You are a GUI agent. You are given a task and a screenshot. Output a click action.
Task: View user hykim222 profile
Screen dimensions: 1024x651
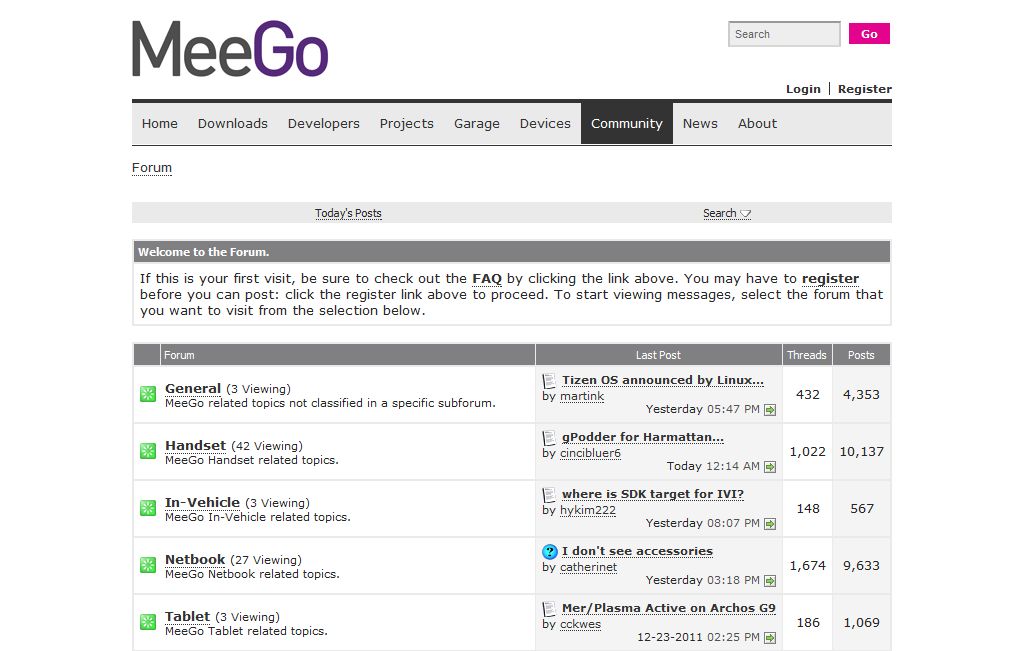click(588, 510)
